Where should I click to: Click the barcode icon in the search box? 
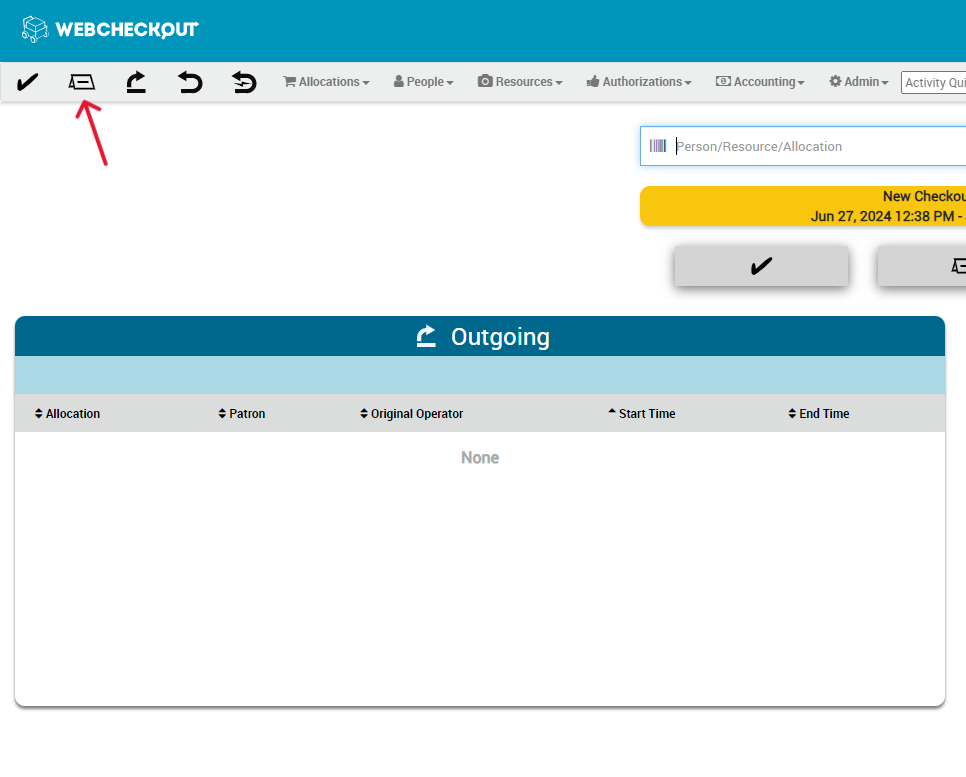(x=658, y=146)
